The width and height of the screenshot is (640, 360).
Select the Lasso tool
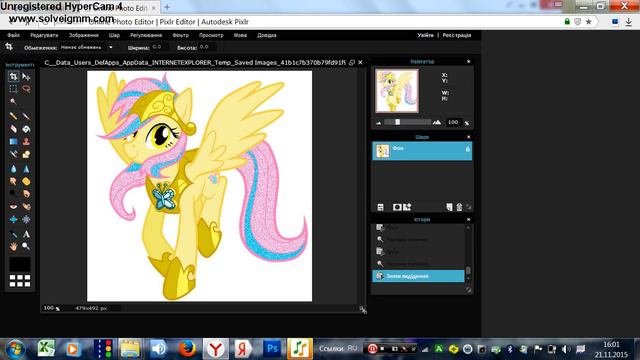tap(26, 89)
